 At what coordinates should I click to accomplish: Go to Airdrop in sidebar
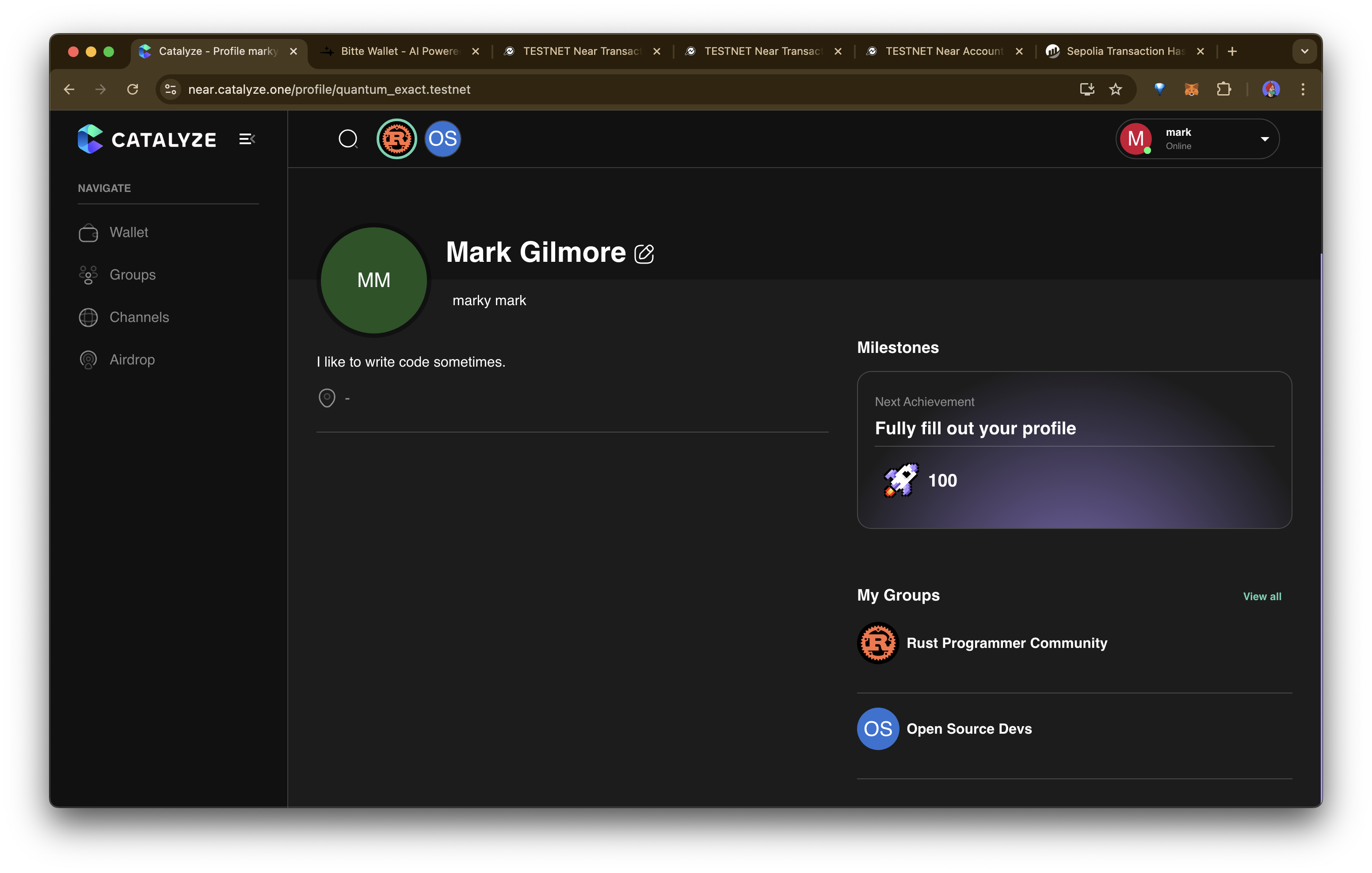(x=132, y=360)
